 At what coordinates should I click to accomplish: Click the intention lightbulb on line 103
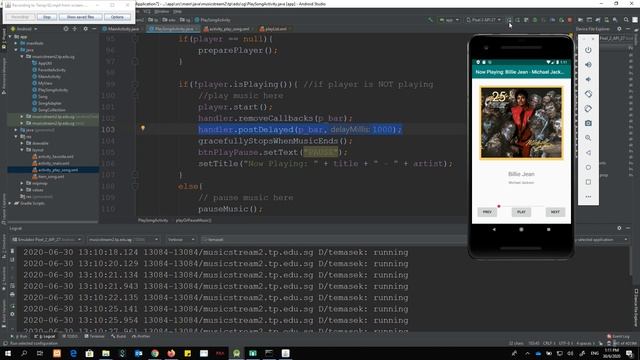point(143,128)
